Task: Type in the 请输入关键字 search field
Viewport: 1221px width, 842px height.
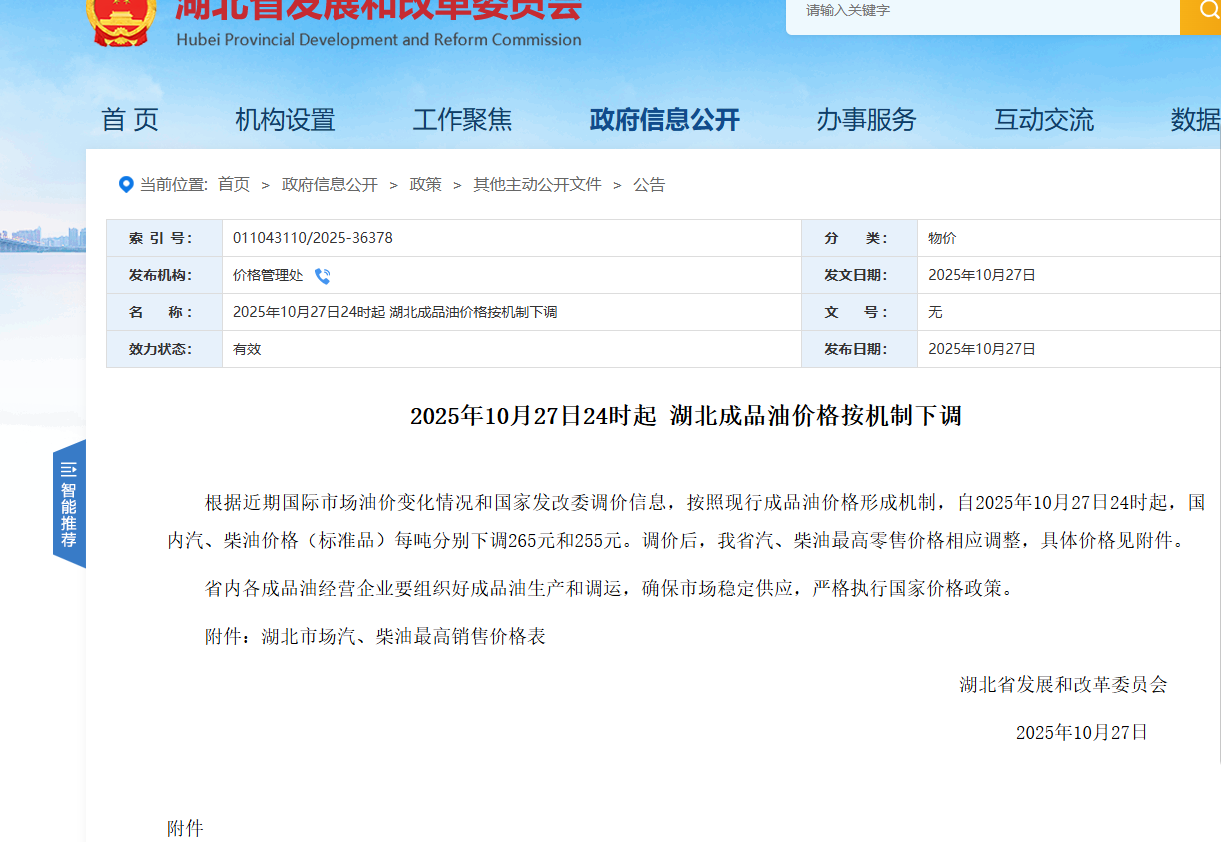Action: coord(980,12)
